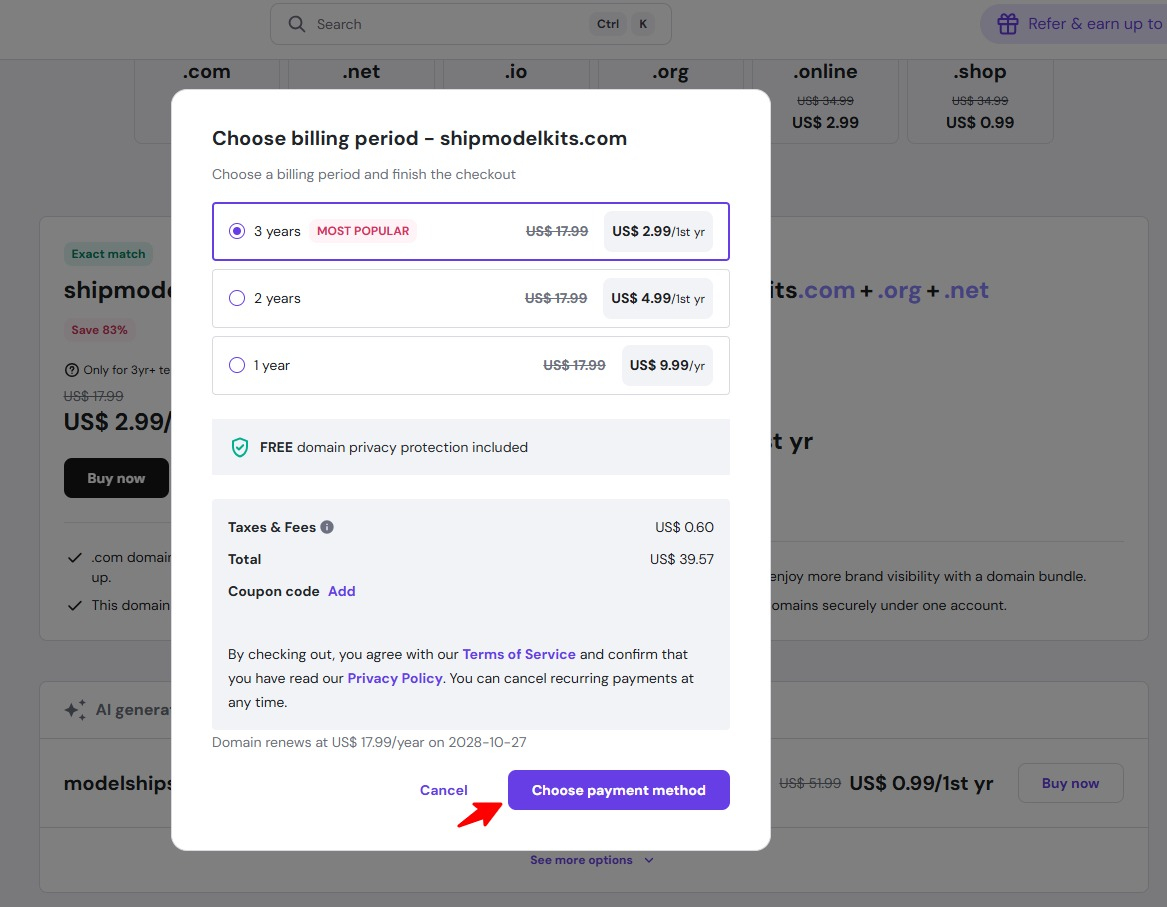This screenshot has height=907, width=1167.
Task: Click Choose payment method button
Action: pyautogui.click(x=618, y=790)
